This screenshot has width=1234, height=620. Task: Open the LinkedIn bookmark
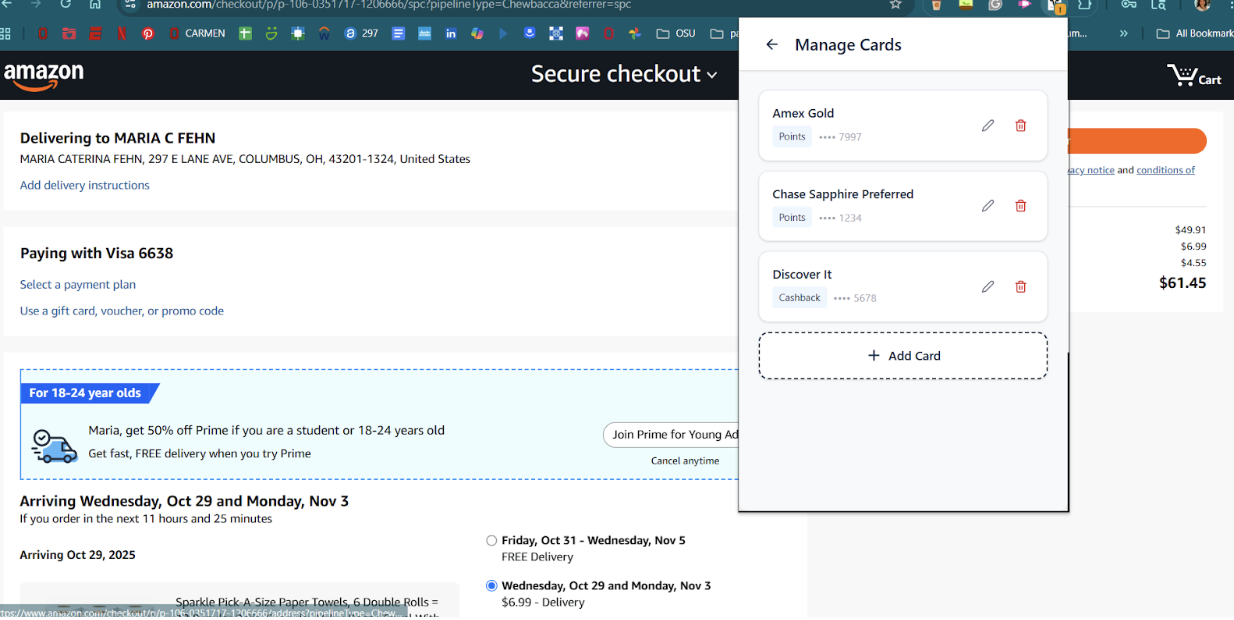[x=451, y=34]
